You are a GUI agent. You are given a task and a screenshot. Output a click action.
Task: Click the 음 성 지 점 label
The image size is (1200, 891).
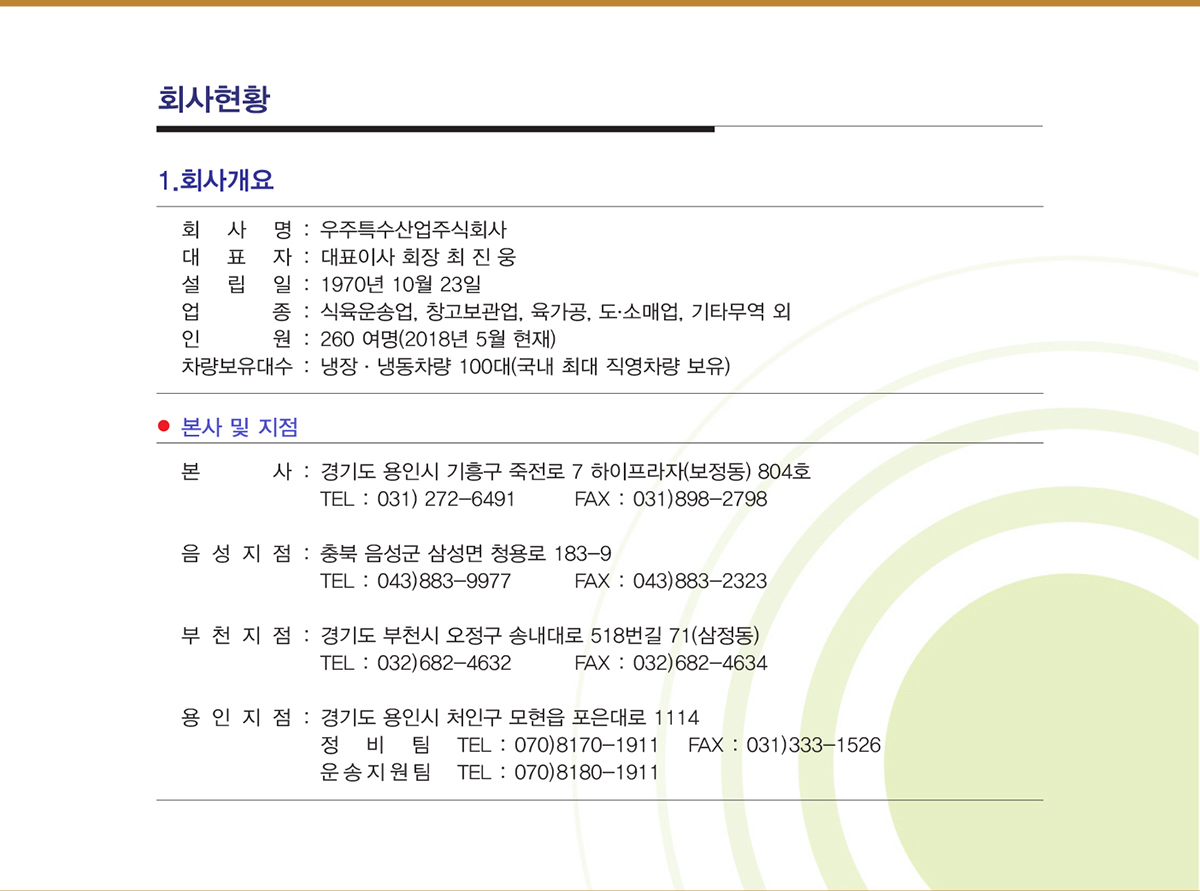[x=236, y=553]
